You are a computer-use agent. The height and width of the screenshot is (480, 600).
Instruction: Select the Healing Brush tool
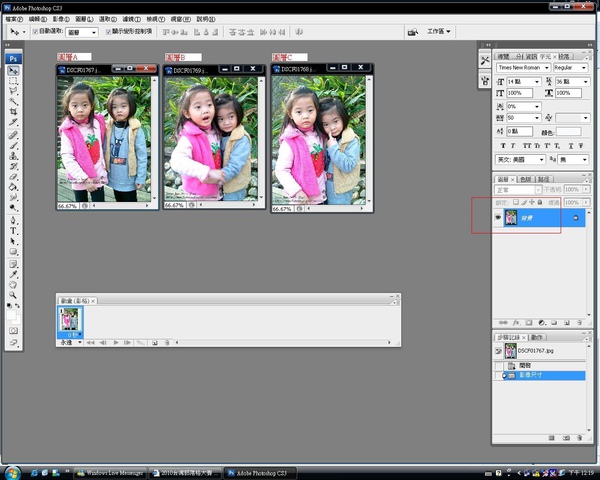click(x=13, y=135)
